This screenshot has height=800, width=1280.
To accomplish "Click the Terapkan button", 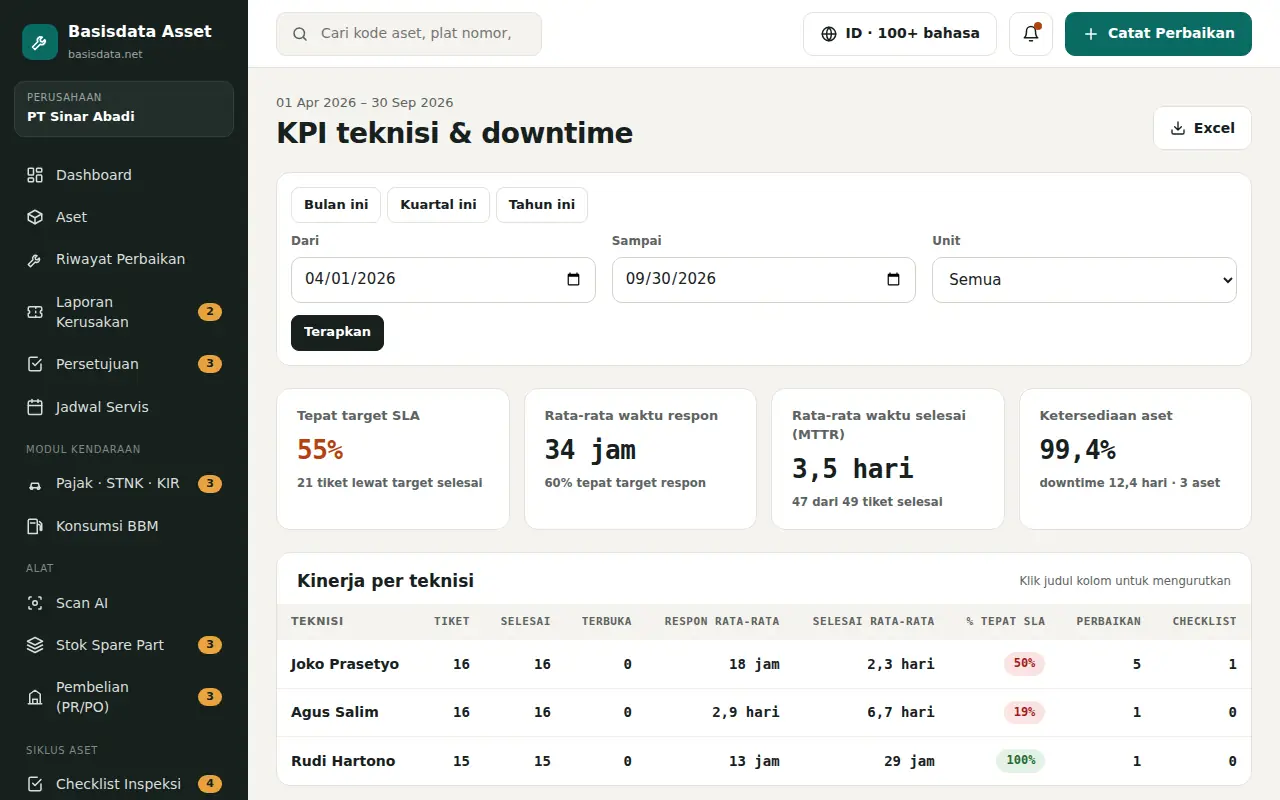I will coord(337,333).
